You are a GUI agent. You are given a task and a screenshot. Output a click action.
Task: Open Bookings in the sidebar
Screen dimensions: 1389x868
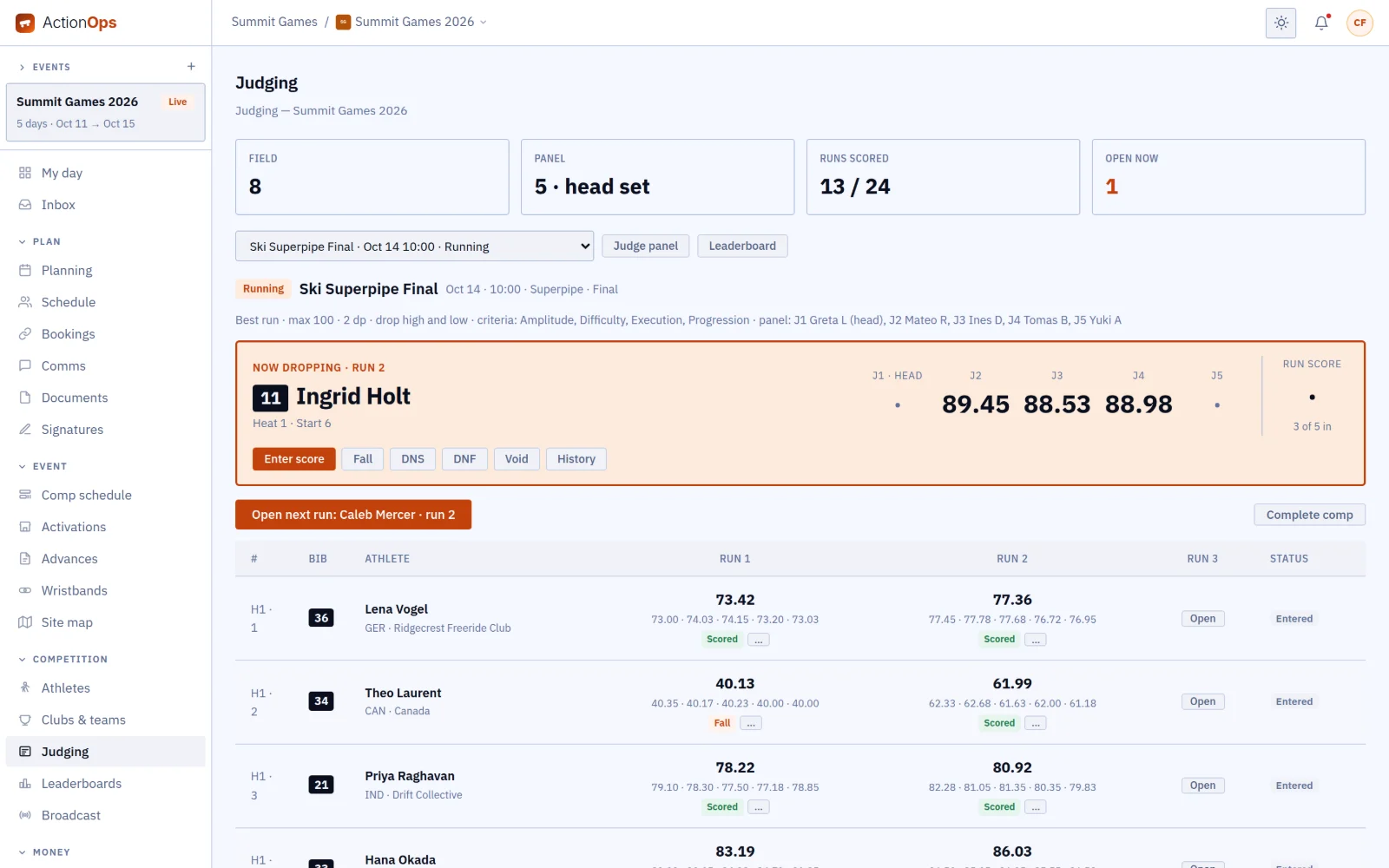(x=105, y=334)
